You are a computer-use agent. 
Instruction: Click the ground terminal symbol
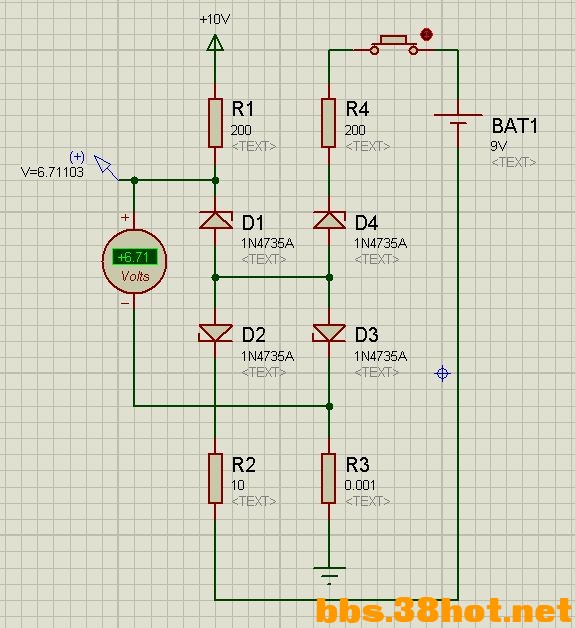pos(329,576)
